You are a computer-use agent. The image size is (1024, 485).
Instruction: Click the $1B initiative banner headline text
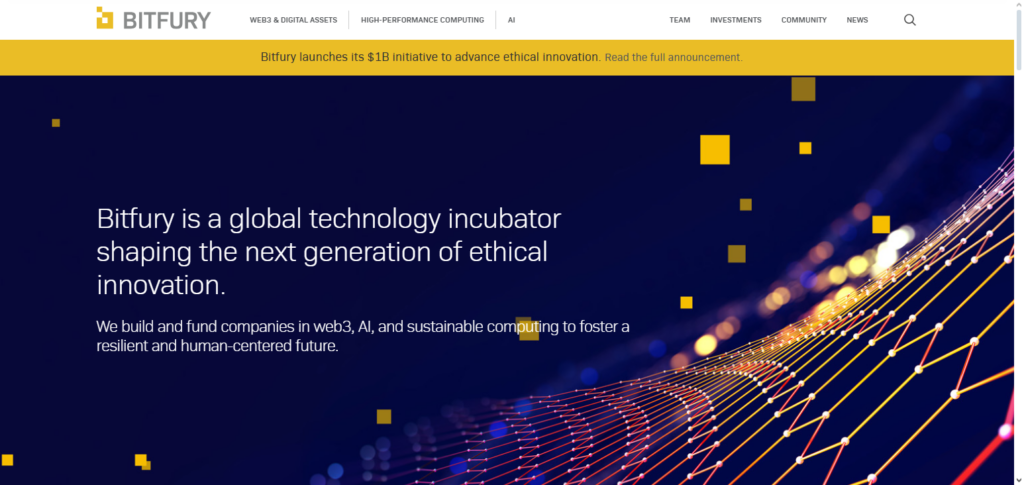(x=430, y=57)
